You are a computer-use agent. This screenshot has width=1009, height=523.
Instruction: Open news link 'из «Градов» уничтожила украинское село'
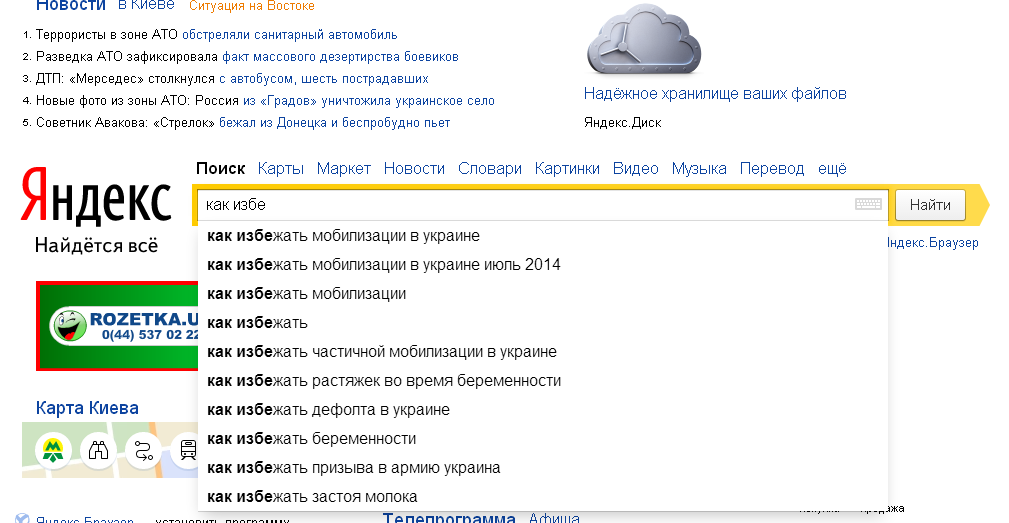369,100
